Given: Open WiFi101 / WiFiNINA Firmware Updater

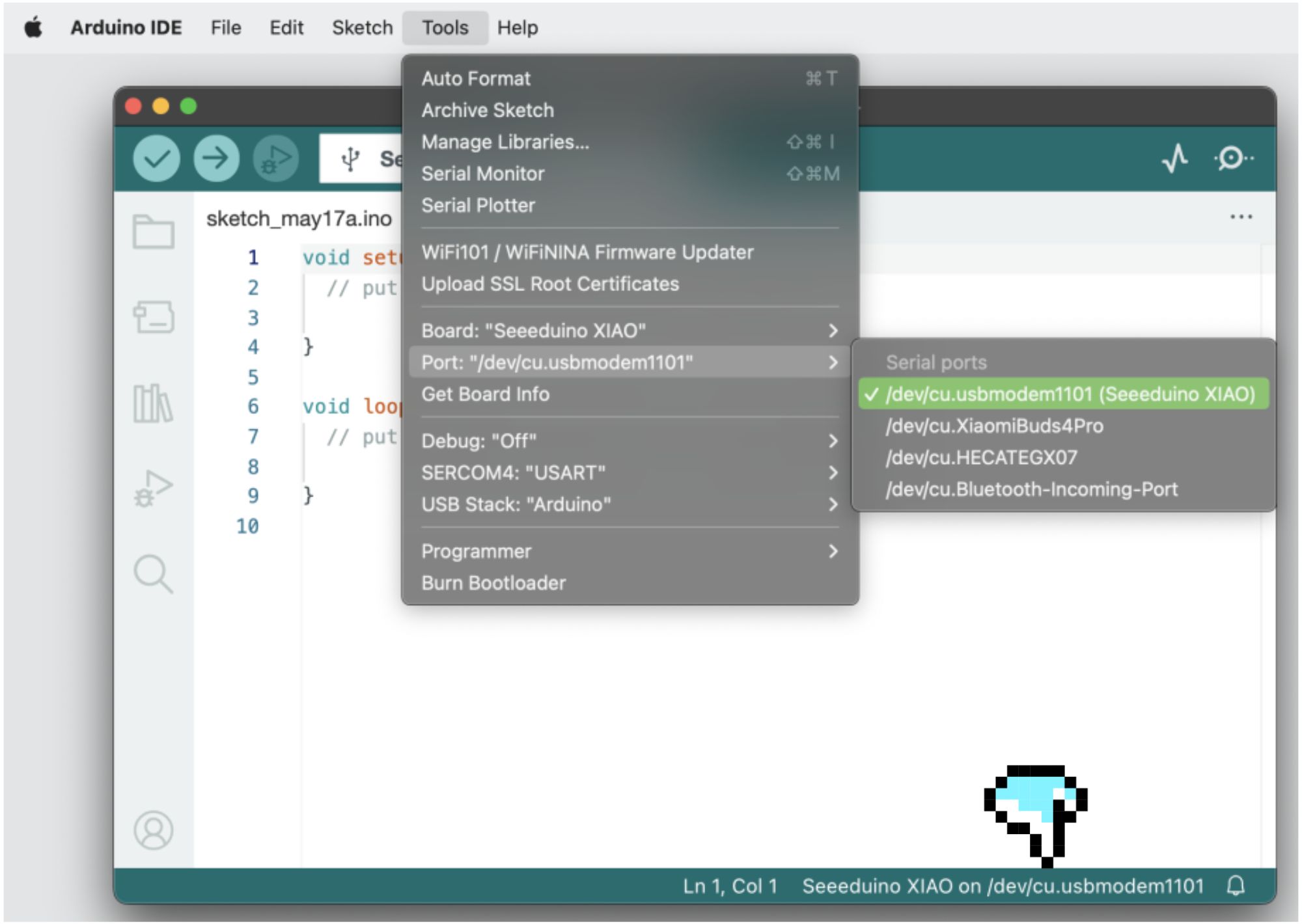Looking at the screenshot, I should coord(630,252).
